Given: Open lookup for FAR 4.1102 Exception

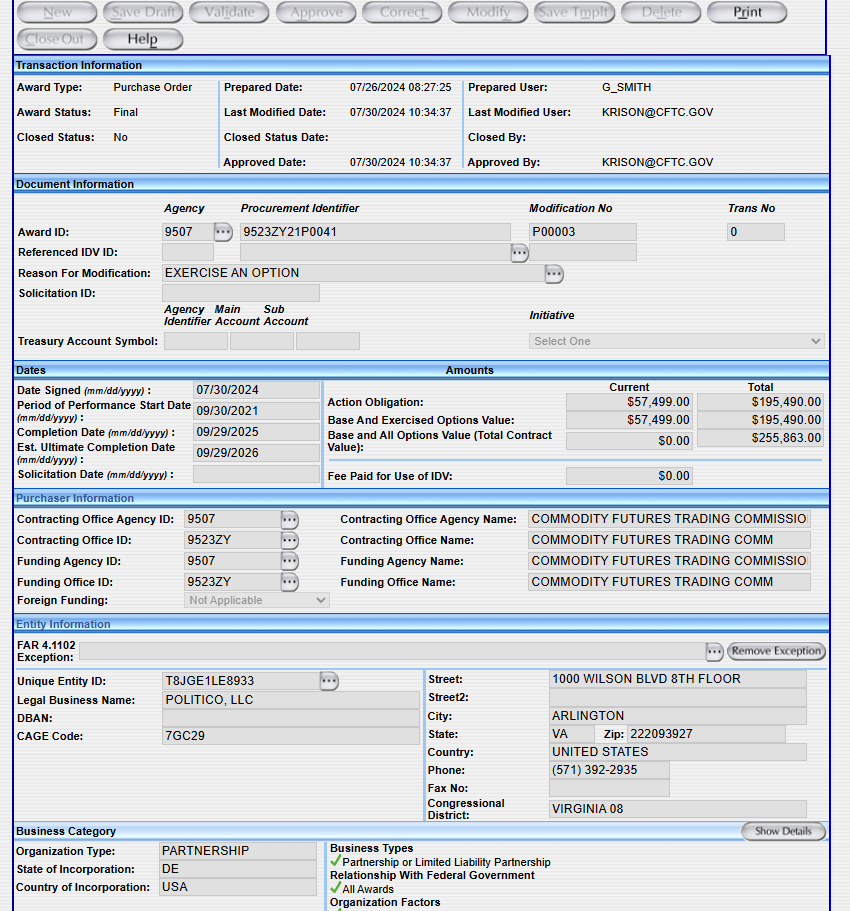Looking at the screenshot, I should click(x=715, y=652).
